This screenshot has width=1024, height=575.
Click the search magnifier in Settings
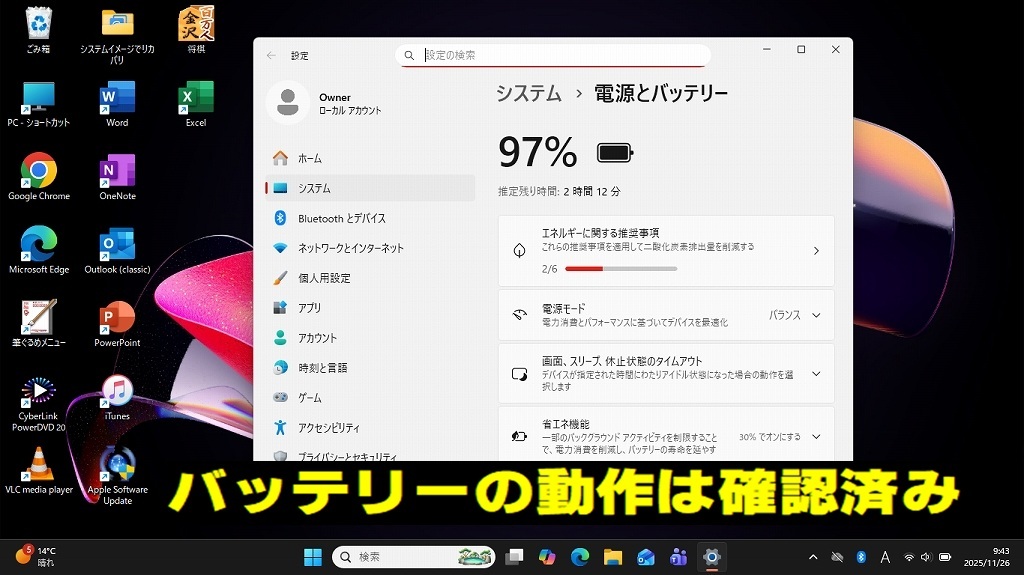coord(409,56)
